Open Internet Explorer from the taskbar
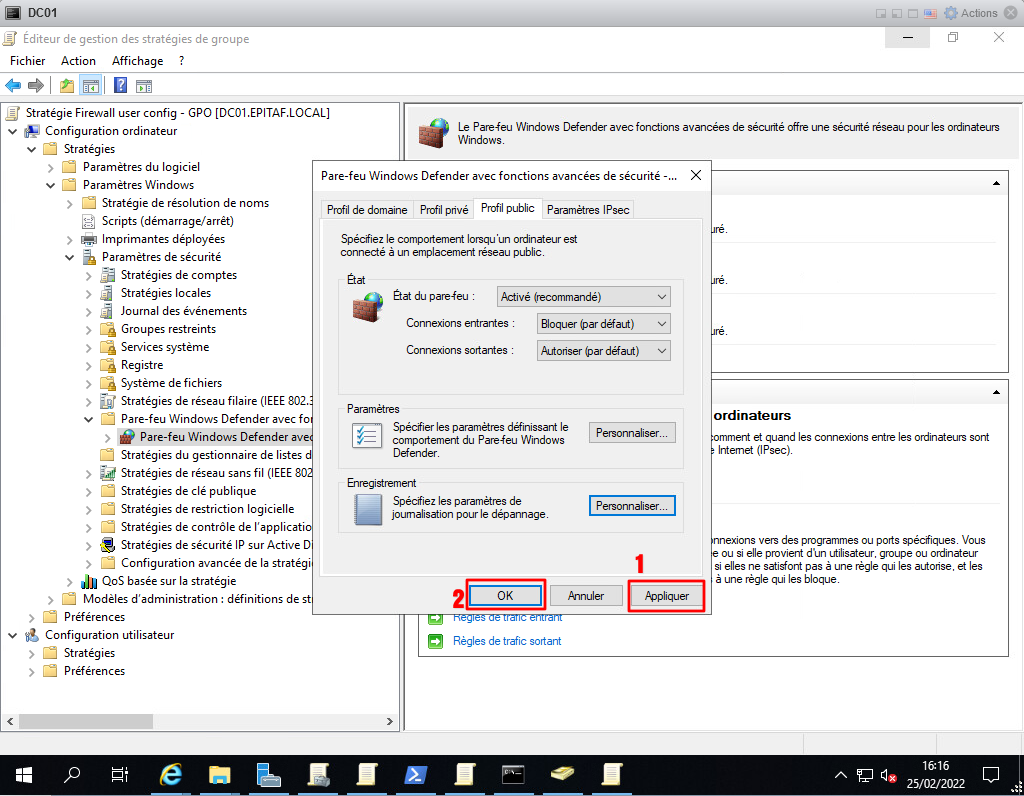1024x796 pixels. (172, 774)
